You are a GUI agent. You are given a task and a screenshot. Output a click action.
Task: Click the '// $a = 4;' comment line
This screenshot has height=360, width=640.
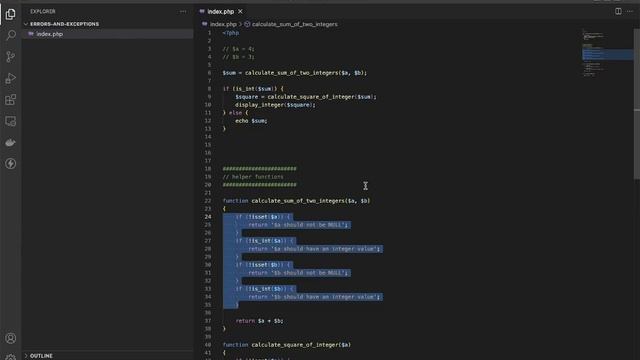tap(238, 49)
